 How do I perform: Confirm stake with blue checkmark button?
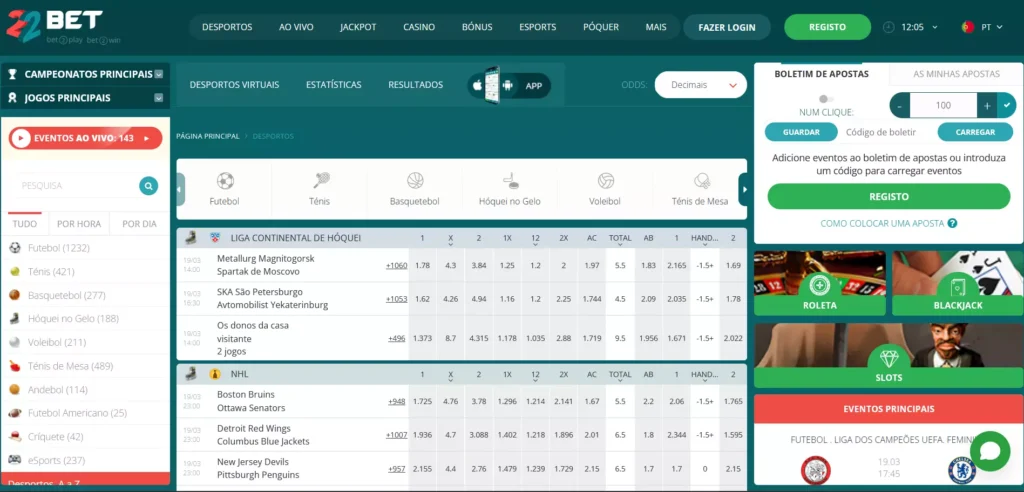(x=1006, y=105)
